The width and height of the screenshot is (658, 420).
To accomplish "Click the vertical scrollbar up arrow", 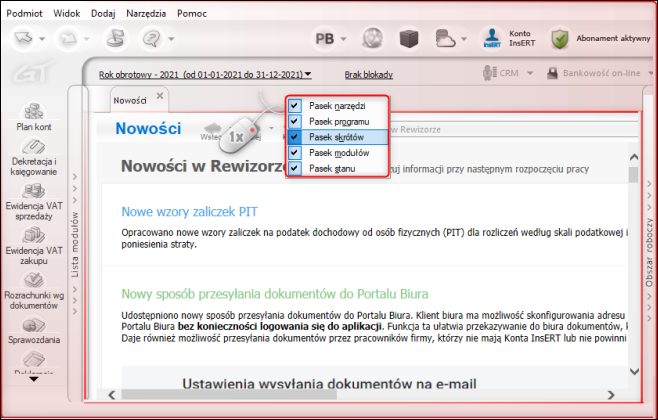I will tap(634, 157).
